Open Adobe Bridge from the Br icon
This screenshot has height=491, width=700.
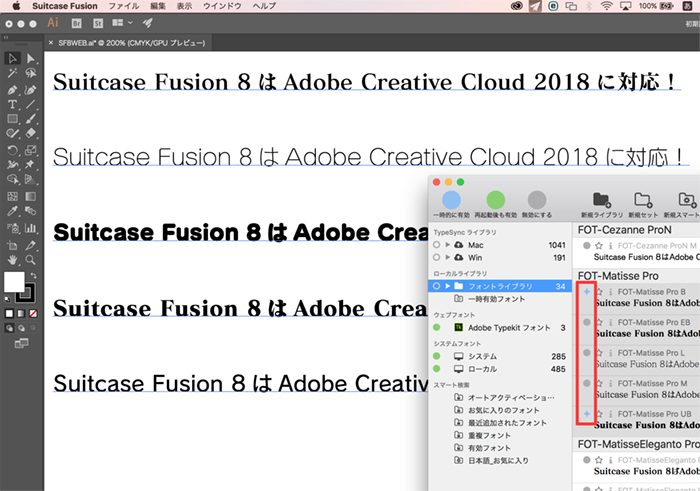tap(77, 23)
